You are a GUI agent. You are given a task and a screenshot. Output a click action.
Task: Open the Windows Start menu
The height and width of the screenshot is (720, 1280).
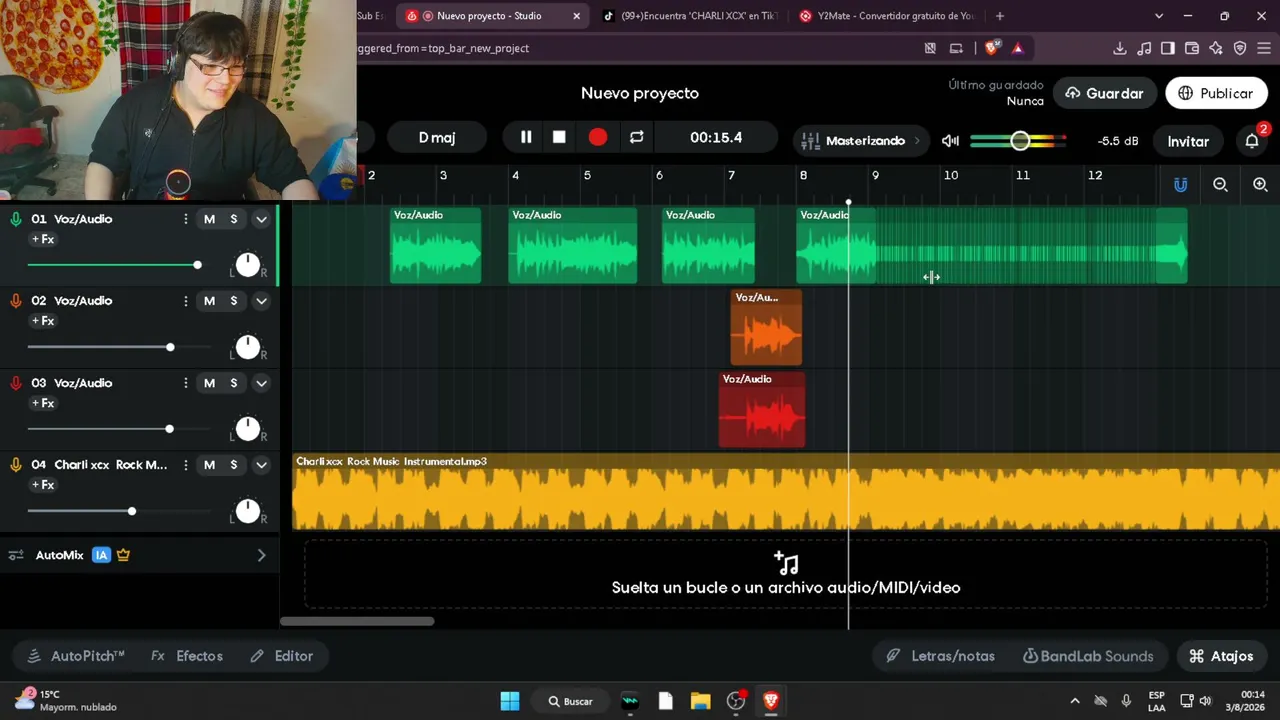click(510, 701)
